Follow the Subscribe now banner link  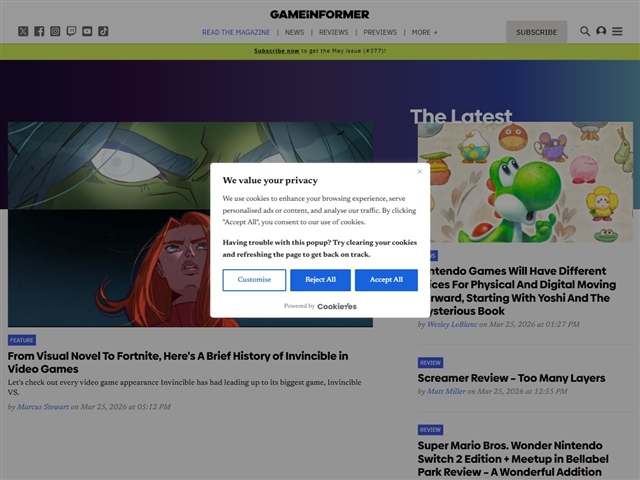pyautogui.click(x=276, y=51)
